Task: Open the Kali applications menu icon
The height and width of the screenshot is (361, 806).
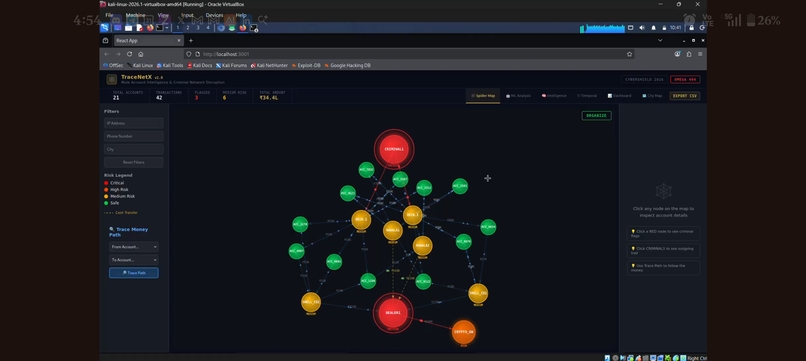Action: (x=104, y=28)
